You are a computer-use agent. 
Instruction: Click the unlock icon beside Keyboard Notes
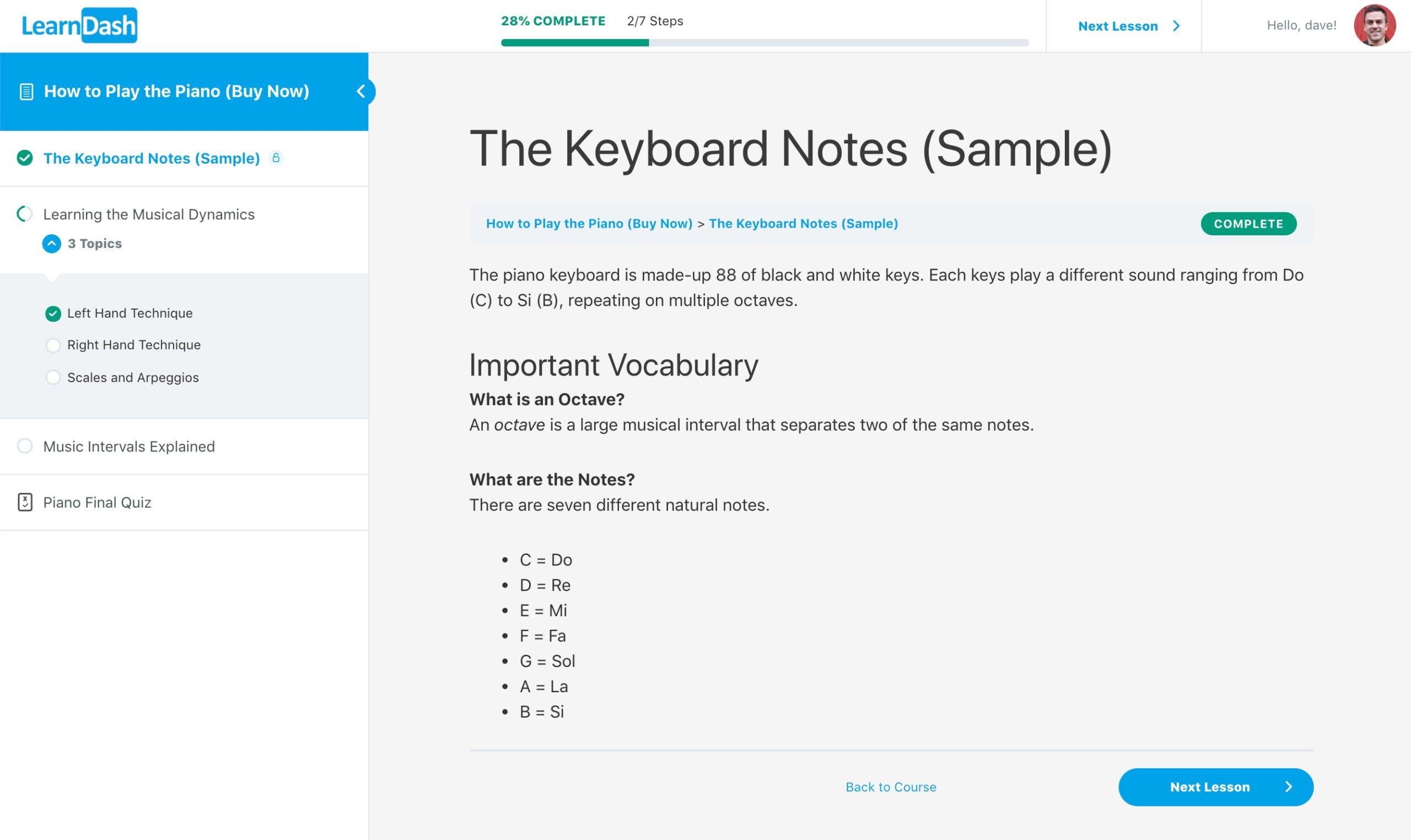pyautogui.click(x=276, y=158)
